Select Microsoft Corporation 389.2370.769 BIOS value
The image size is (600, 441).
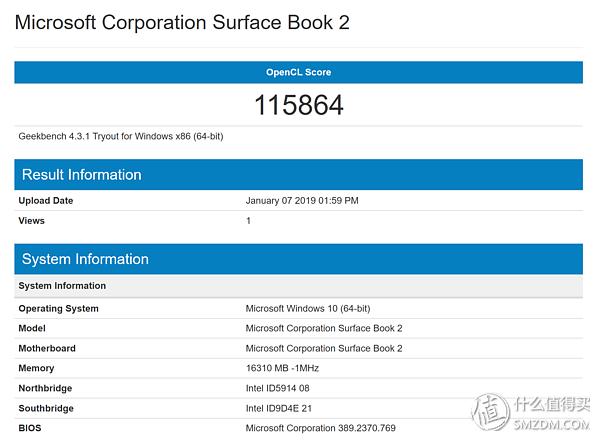coord(321,428)
